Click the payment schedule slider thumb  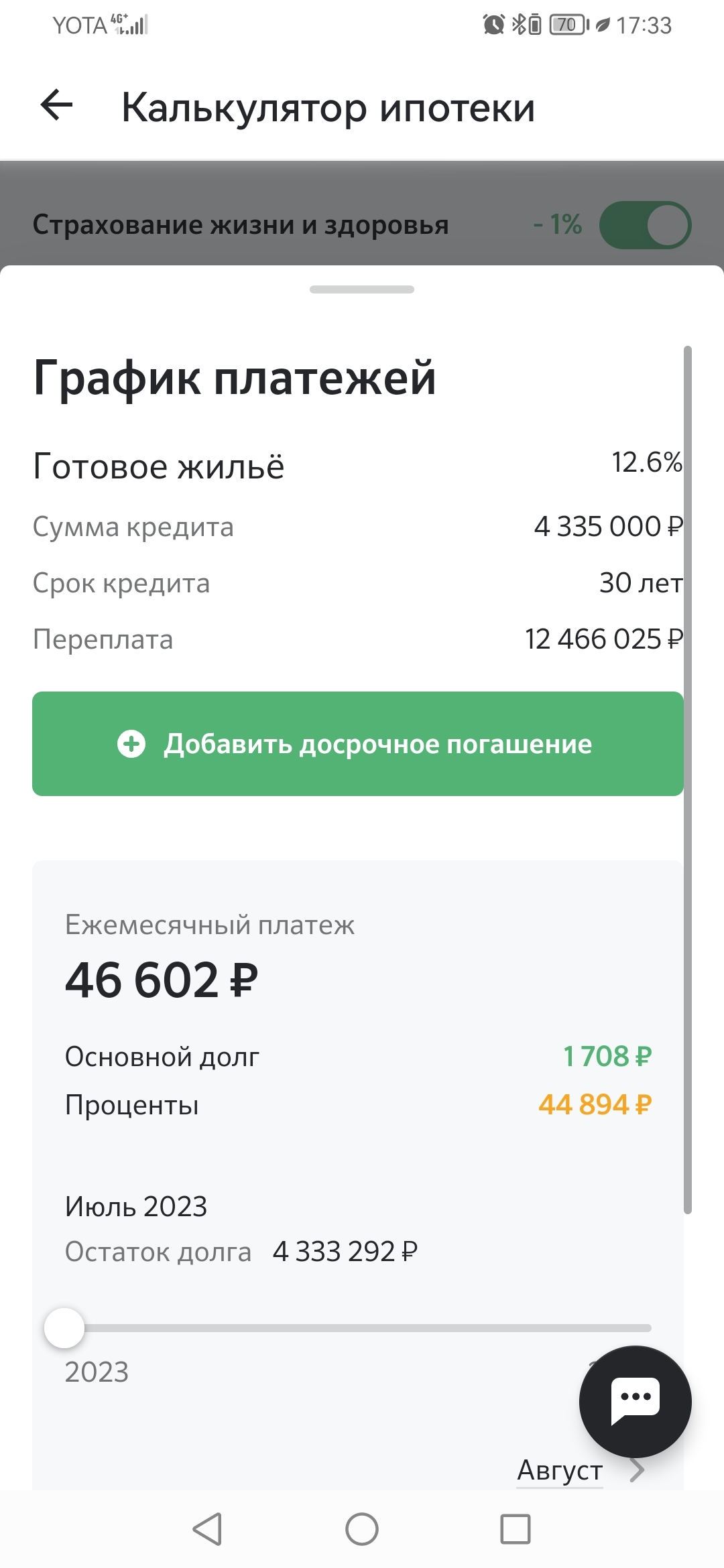point(64,1328)
